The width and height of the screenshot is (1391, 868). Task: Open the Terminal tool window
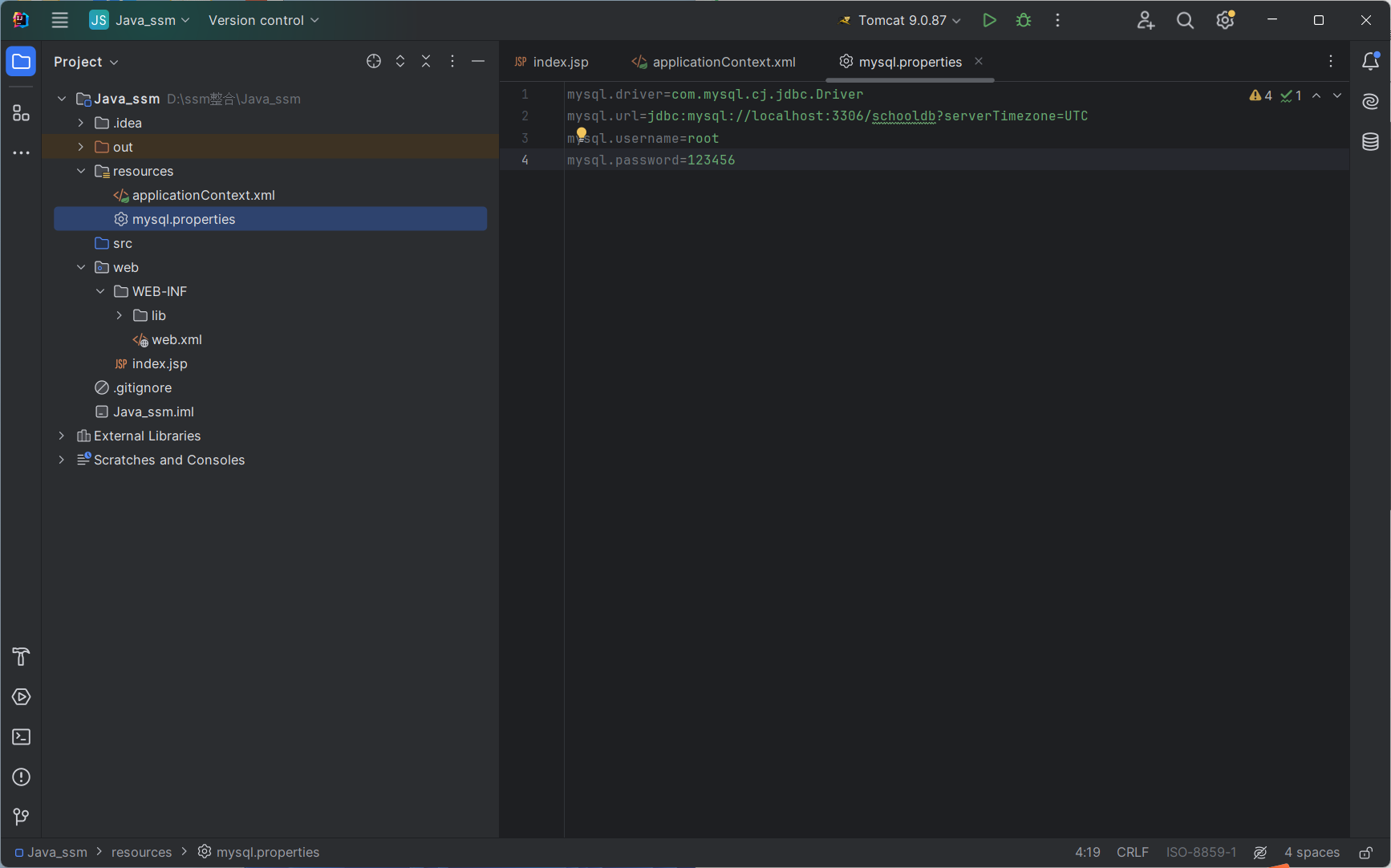(x=22, y=736)
